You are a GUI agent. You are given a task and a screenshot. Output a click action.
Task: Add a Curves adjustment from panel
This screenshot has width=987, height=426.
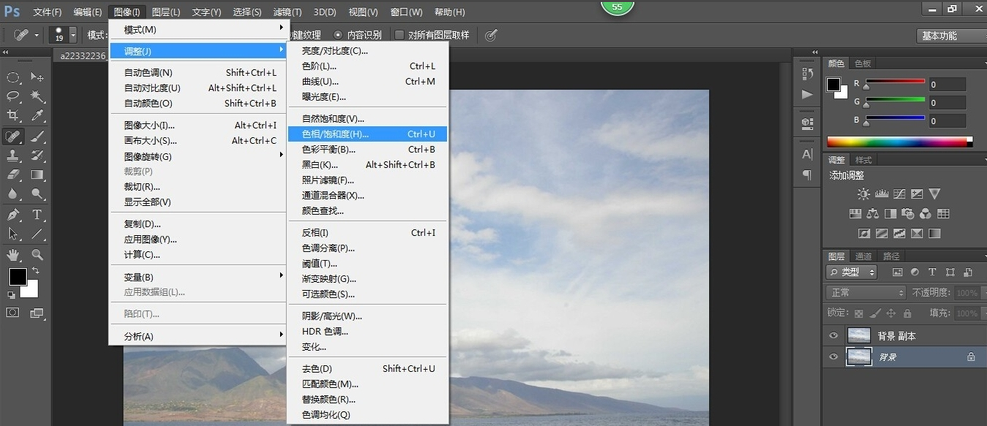[899, 194]
